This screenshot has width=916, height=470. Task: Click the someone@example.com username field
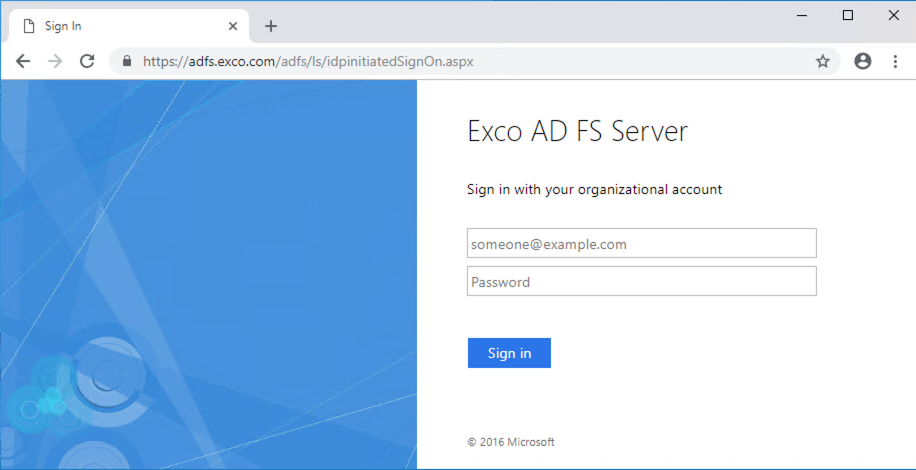point(641,243)
